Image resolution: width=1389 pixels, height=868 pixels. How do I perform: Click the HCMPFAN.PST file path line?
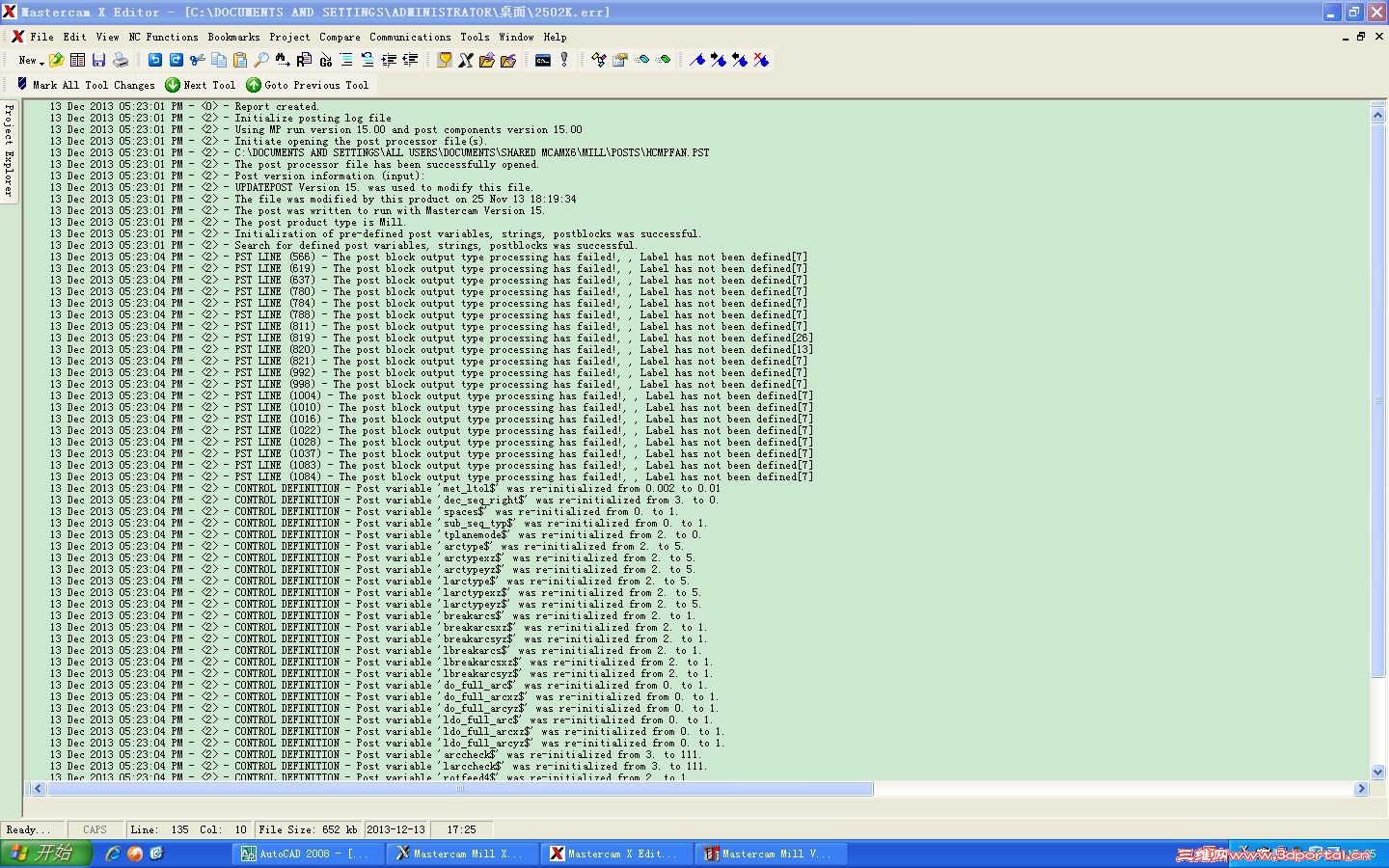pyautogui.click(x=379, y=152)
